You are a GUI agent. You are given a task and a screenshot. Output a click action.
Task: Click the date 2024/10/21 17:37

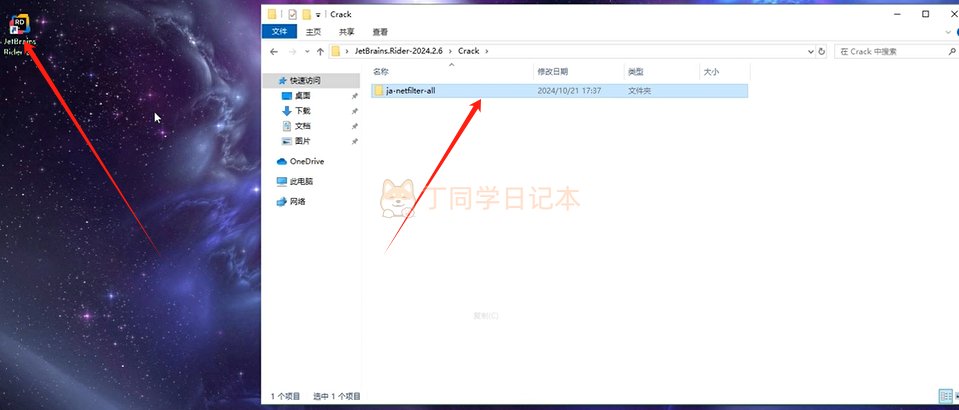569,91
